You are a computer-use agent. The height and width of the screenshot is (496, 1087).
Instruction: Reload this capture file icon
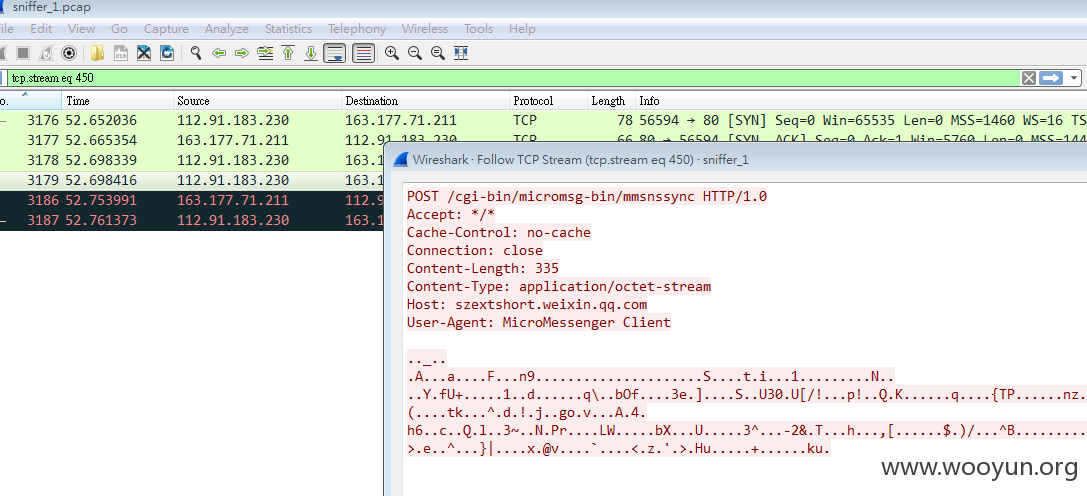(166, 53)
